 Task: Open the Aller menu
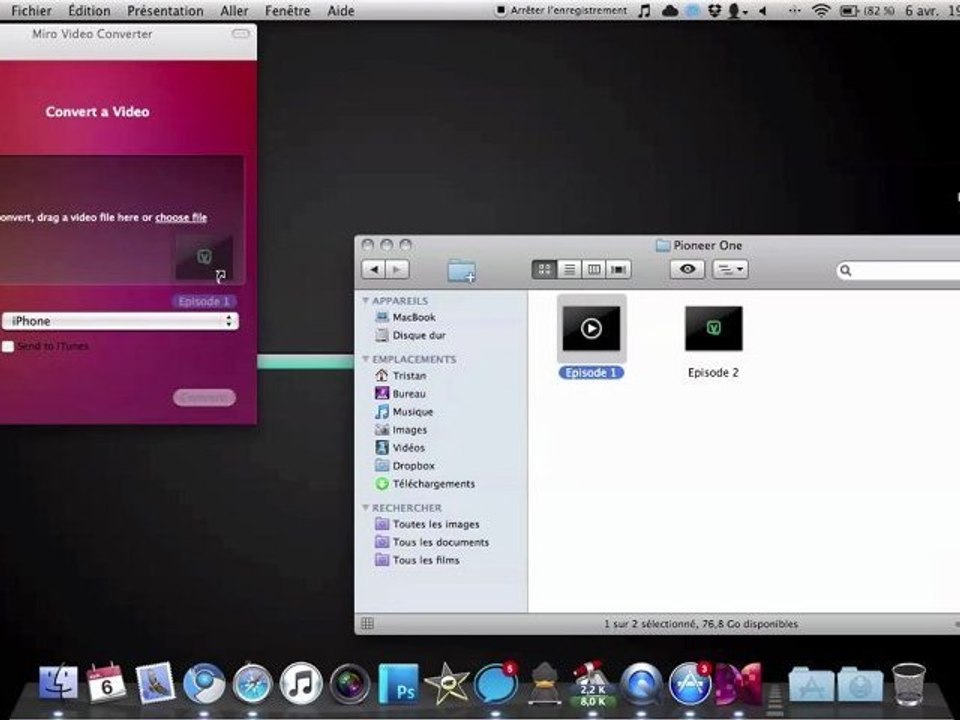(x=234, y=10)
